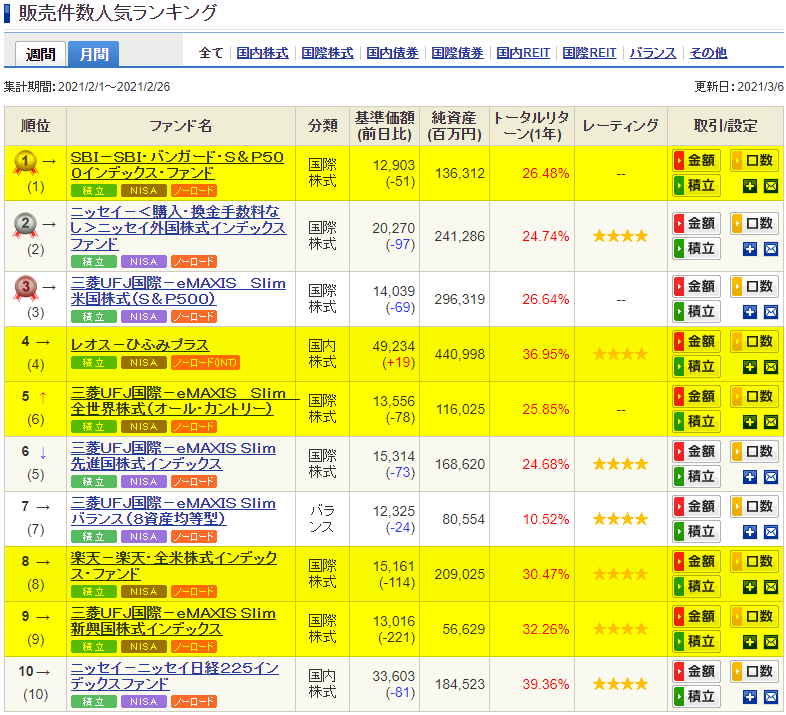
Task: Click the mail icon in バランス(8資産均等型) row
Action: [x=770, y=532]
